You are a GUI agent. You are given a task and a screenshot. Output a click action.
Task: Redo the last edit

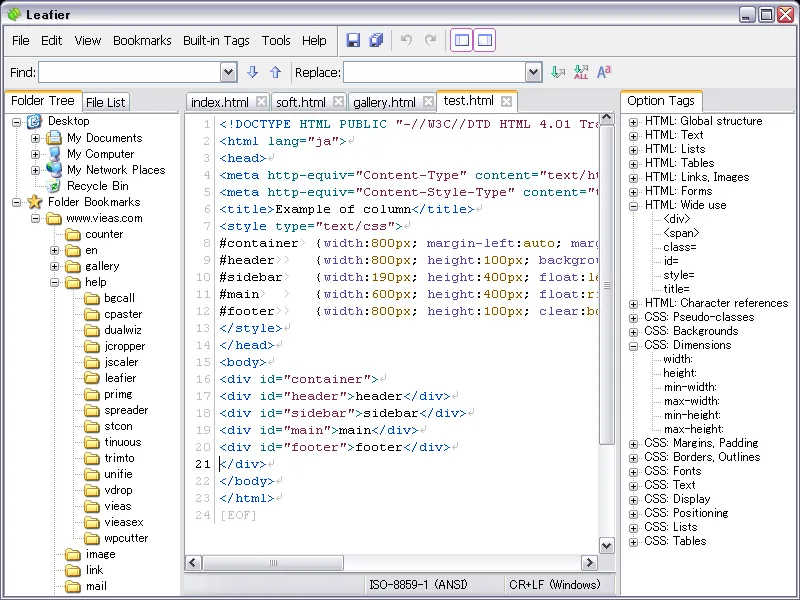click(x=430, y=40)
